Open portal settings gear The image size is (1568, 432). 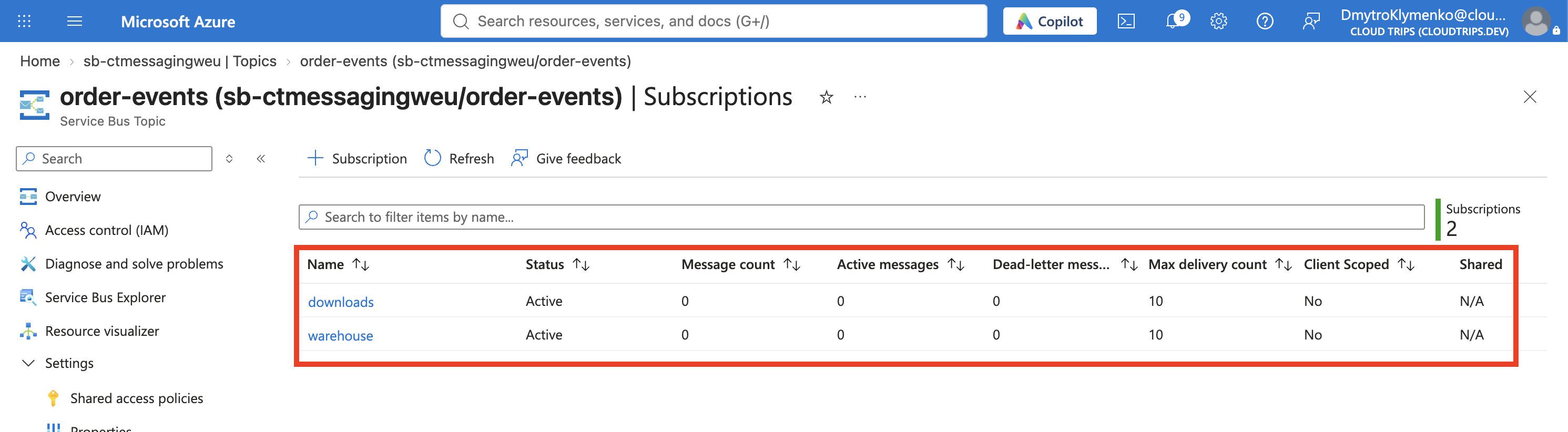[1218, 22]
